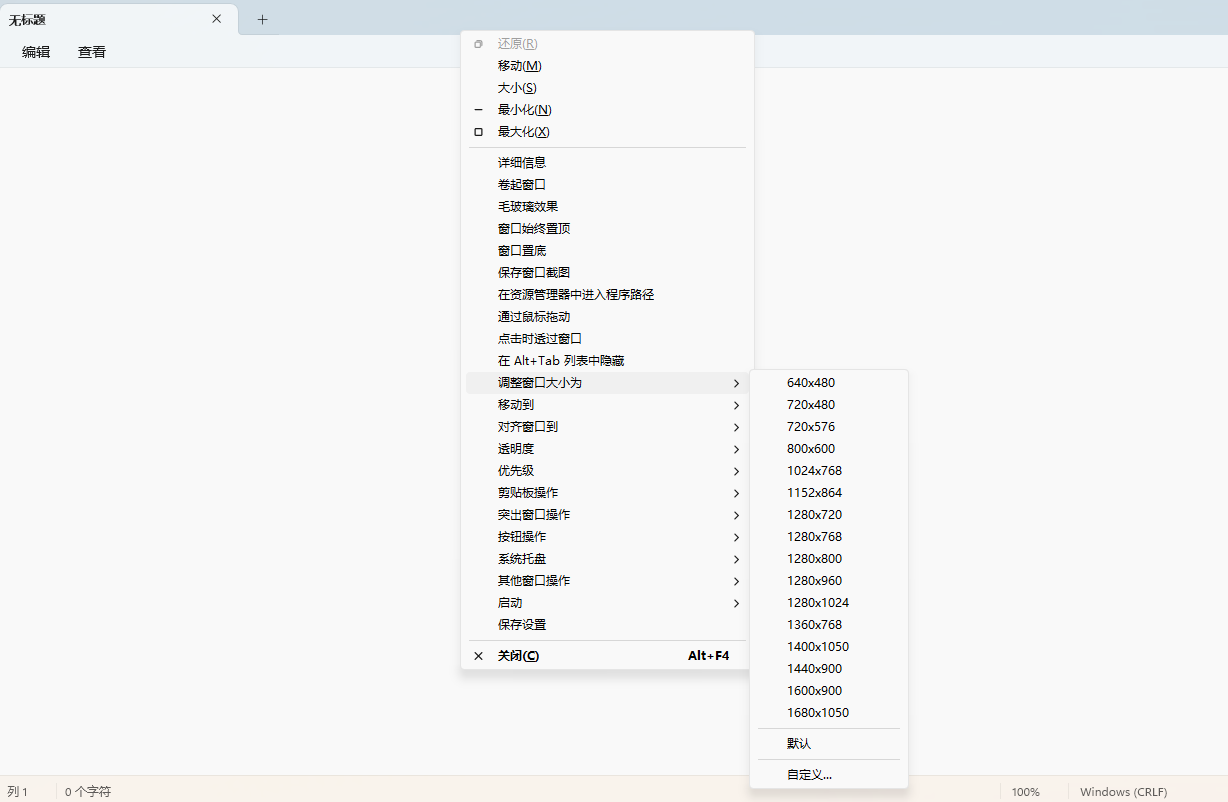Choose 在资源管理器中进入程序路径
The width and height of the screenshot is (1228, 802).
[607, 294]
